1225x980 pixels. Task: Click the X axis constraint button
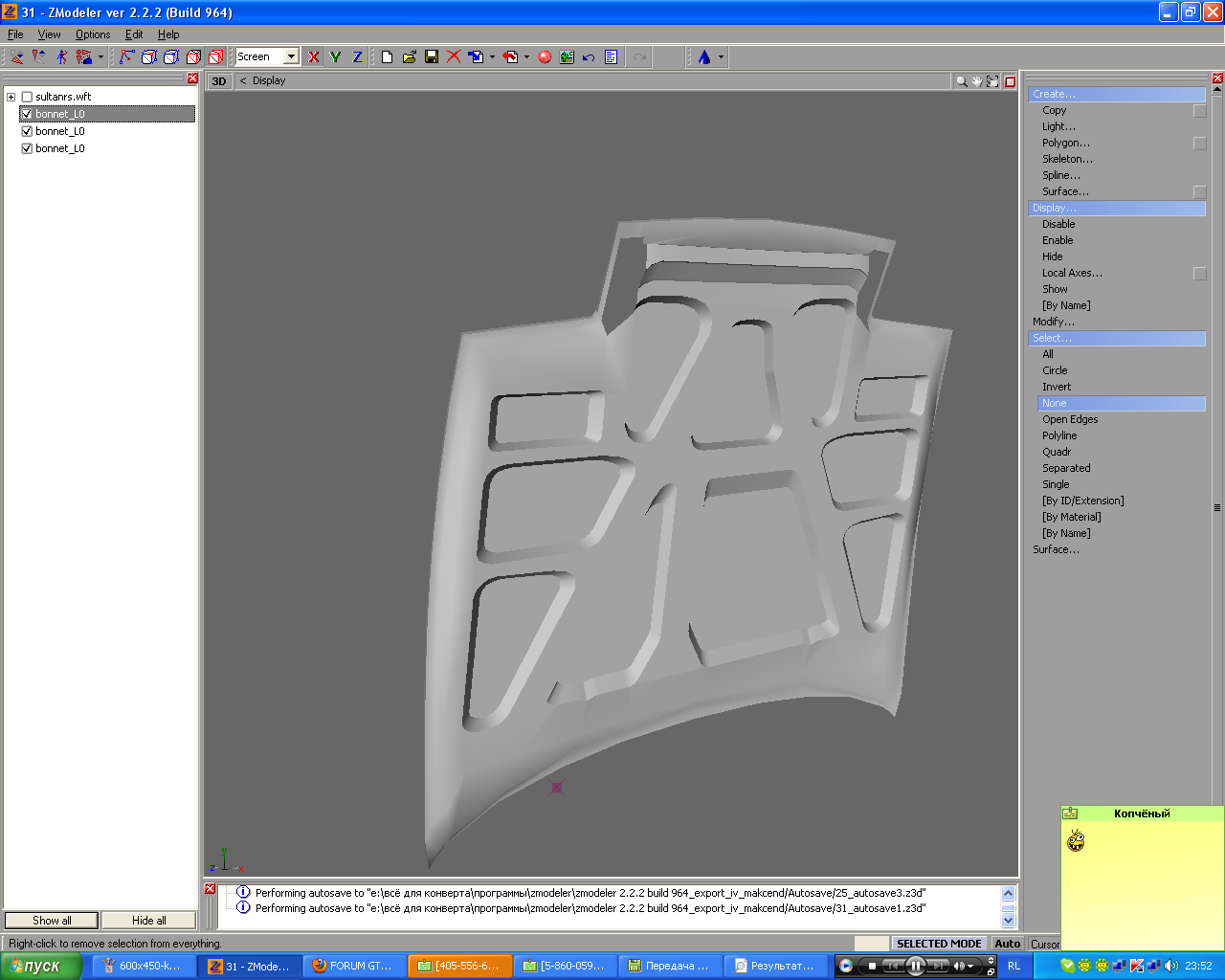pyautogui.click(x=313, y=57)
